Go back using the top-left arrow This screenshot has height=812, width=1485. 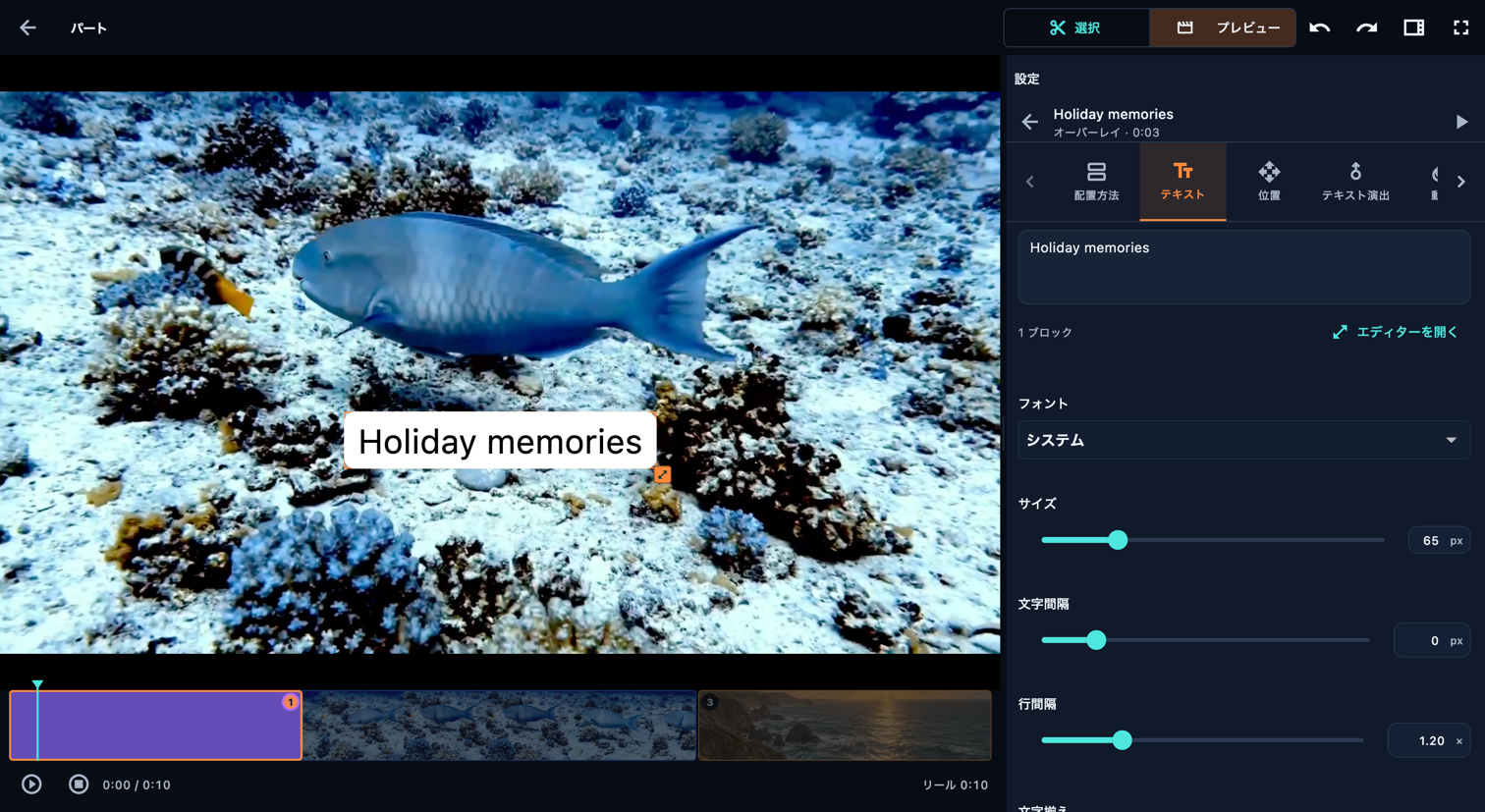click(27, 27)
